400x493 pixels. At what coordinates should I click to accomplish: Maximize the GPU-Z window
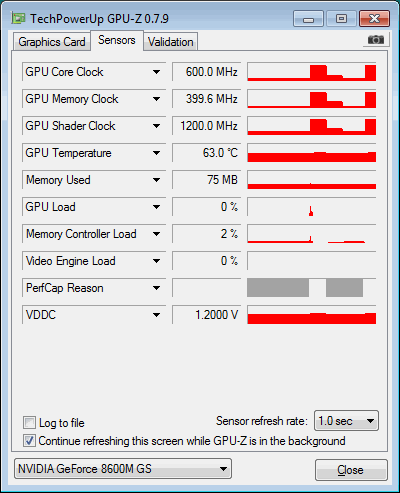pyautogui.click(x=341, y=19)
